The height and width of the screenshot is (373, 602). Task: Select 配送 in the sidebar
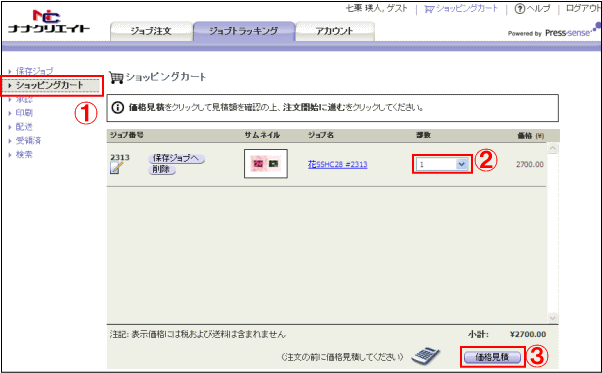pos(24,127)
